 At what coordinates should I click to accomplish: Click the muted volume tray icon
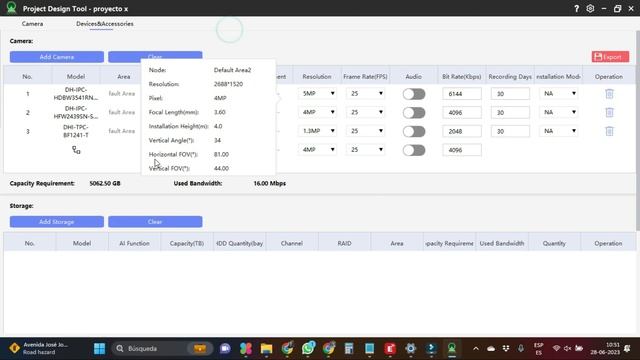pos(567,348)
